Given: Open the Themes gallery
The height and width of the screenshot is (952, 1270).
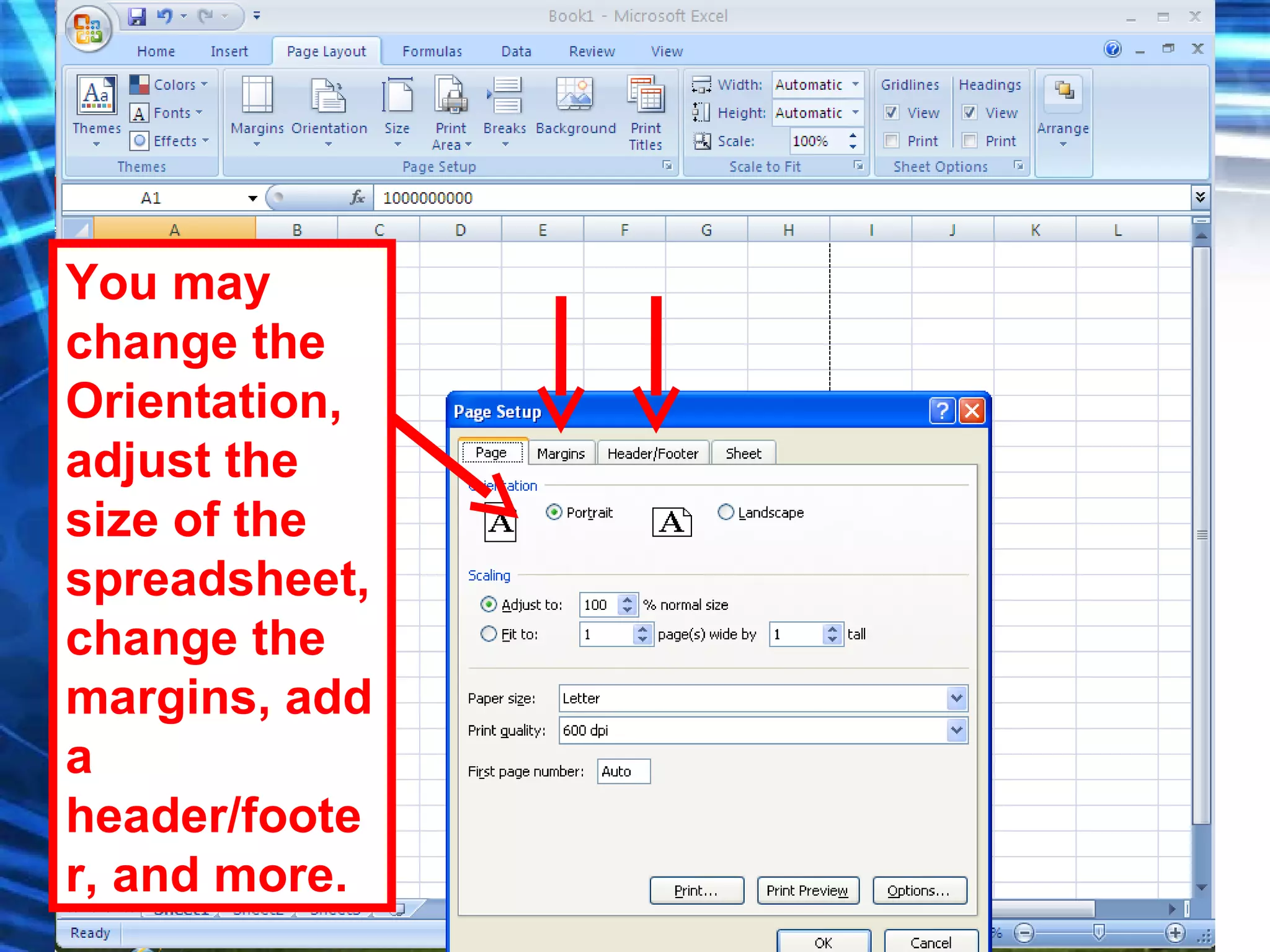Looking at the screenshot, I should pos(96,112).
